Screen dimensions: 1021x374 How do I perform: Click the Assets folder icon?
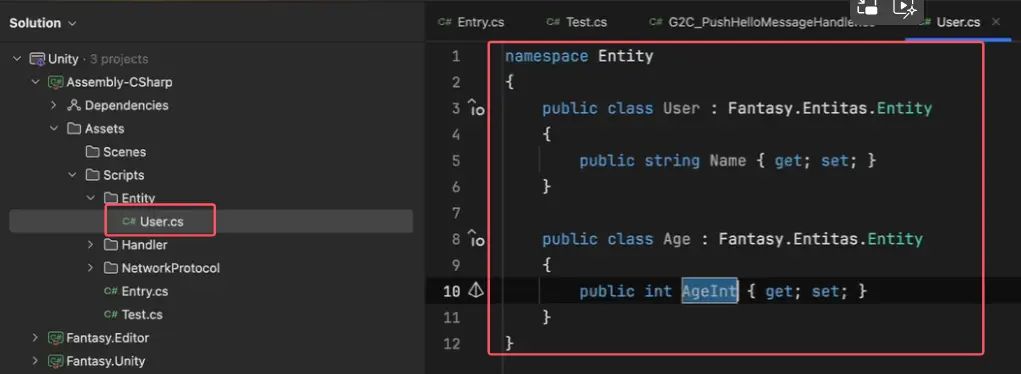coord(74,129)
